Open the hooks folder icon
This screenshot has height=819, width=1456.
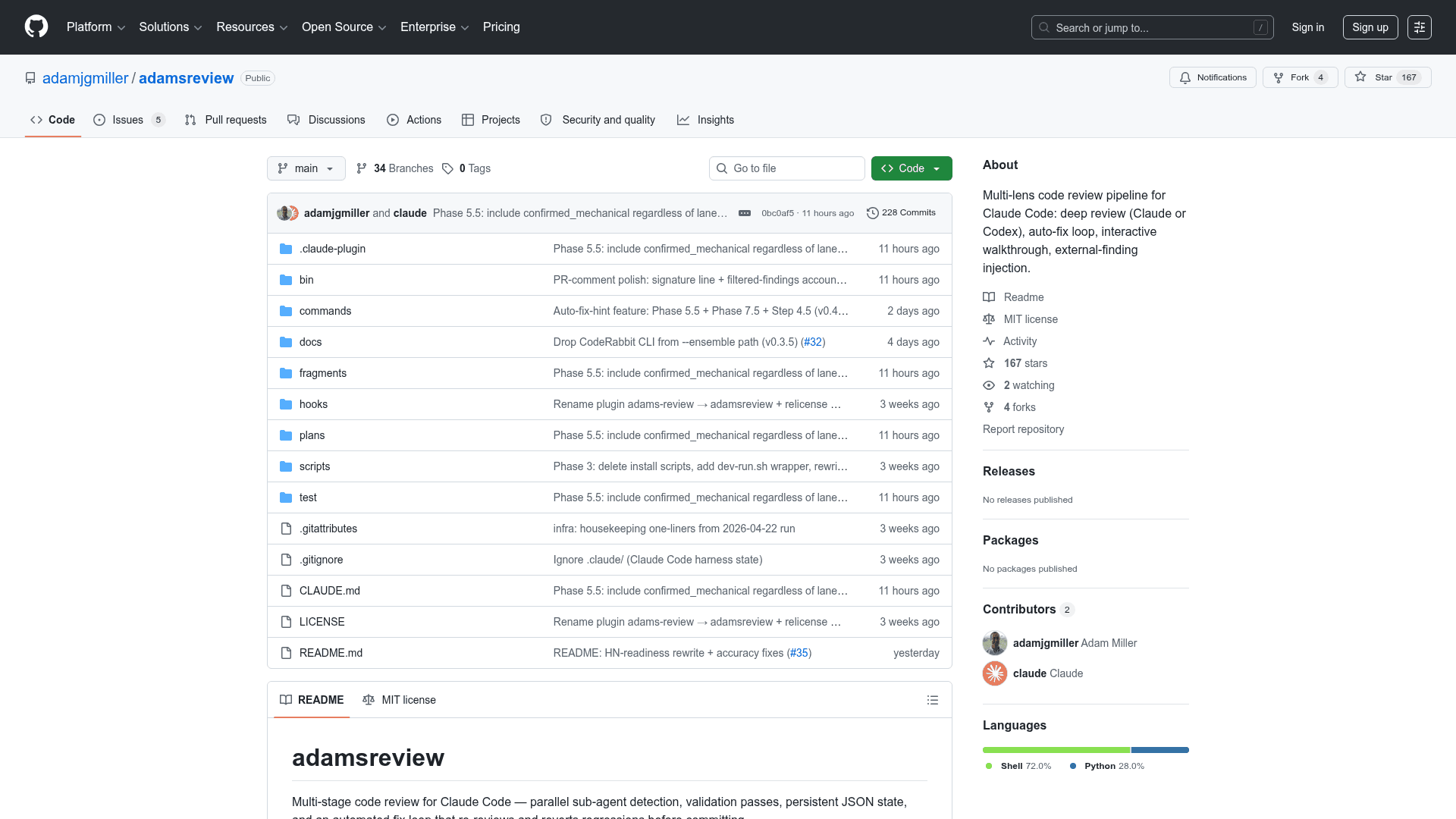point(286,404)
